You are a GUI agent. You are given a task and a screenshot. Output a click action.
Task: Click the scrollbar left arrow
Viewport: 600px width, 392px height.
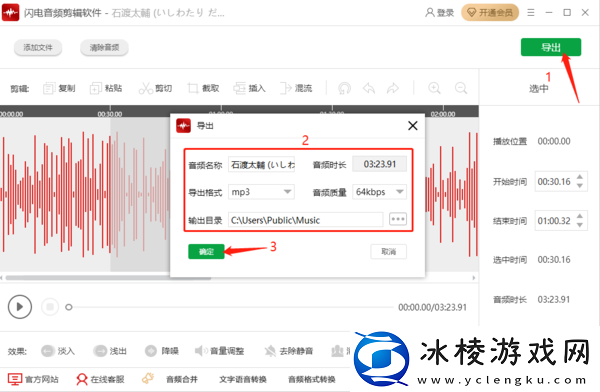click(x=2, y=278)
